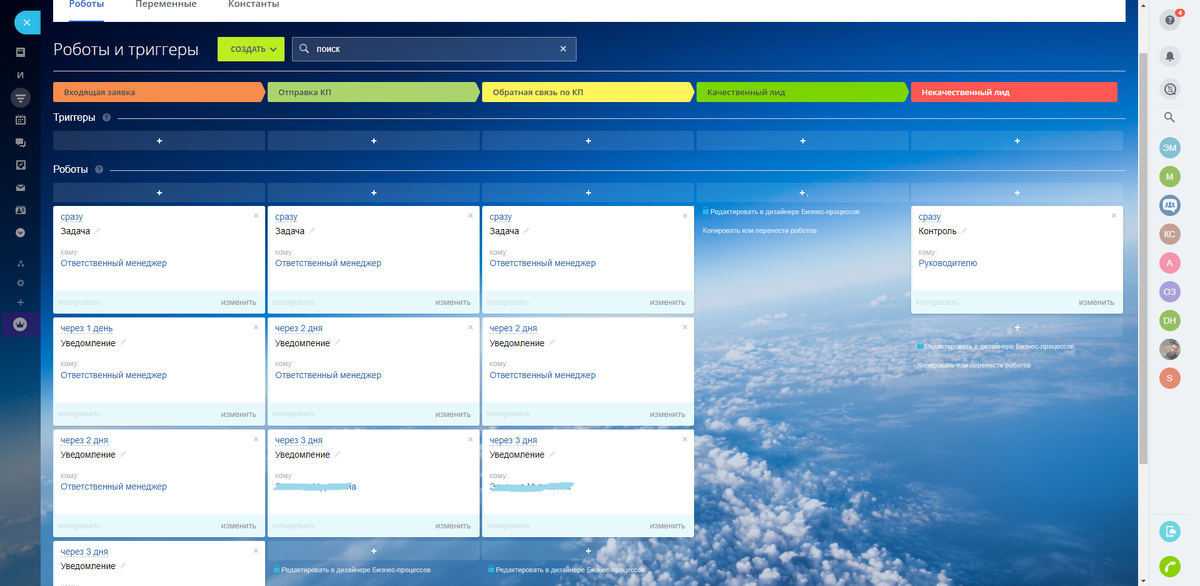The width and height of the screenshot is (1200, 586).
Task: Click Редактировать в дизайнере in Качественный лид column
Action: click(785, 212)
